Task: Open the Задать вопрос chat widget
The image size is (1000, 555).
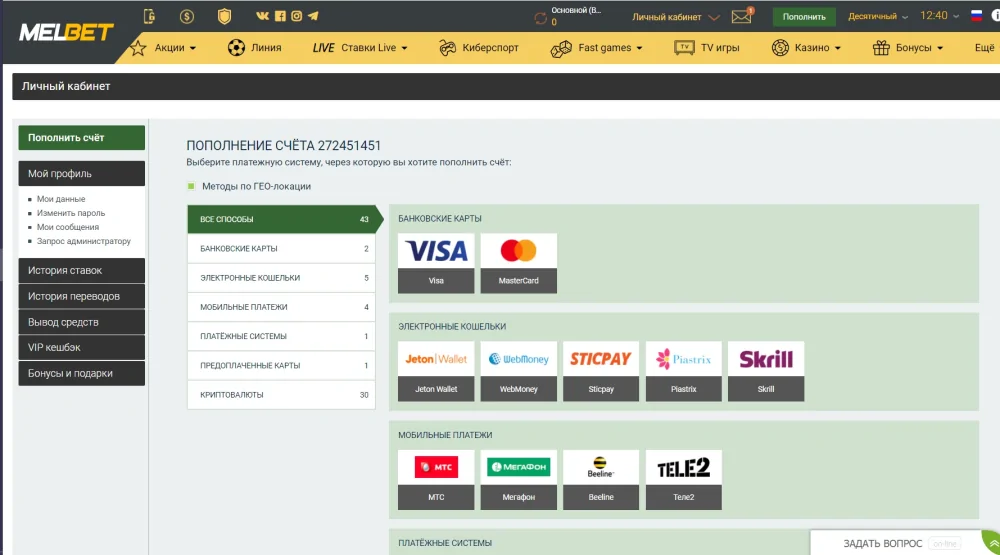Action: pos(900,543)
